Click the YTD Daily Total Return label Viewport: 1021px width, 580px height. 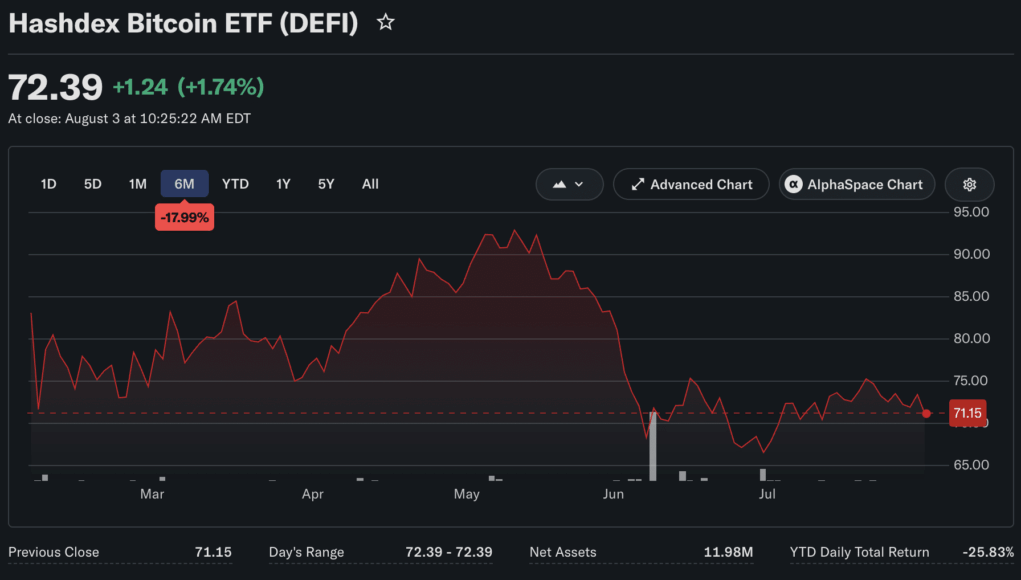click(x=859, y=552)
